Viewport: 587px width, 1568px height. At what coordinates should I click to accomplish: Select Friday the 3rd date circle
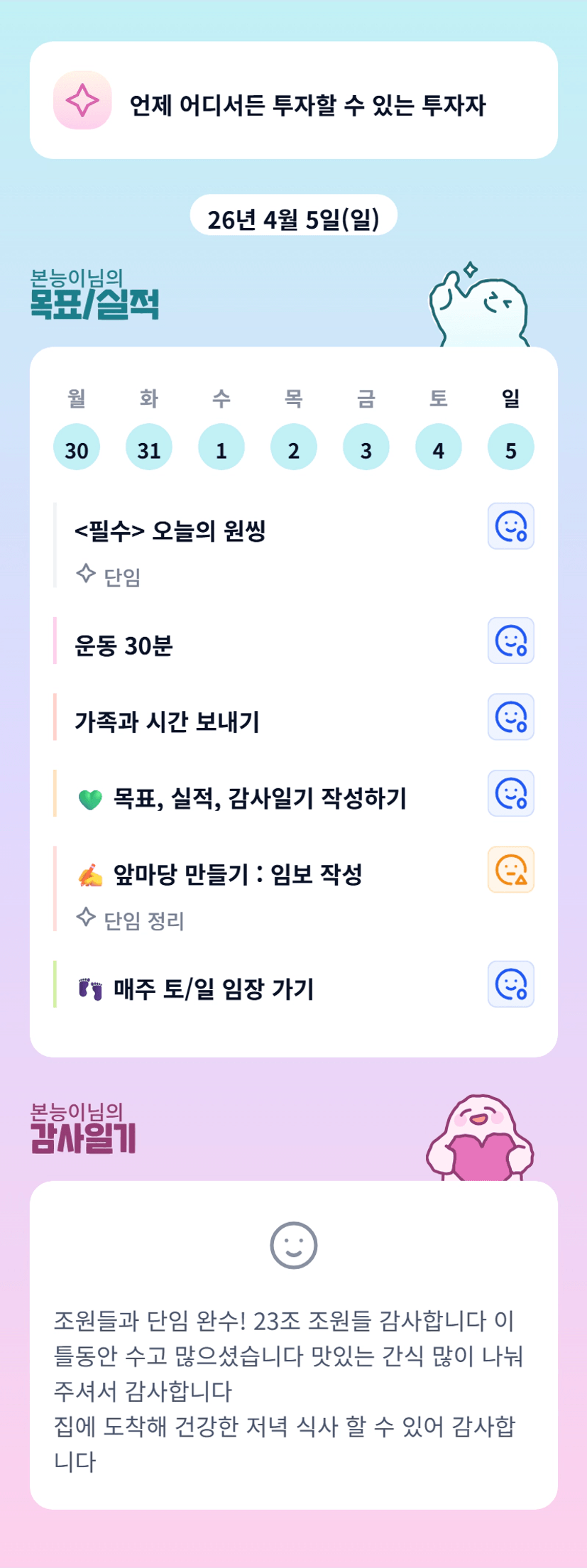click(366, 447)
